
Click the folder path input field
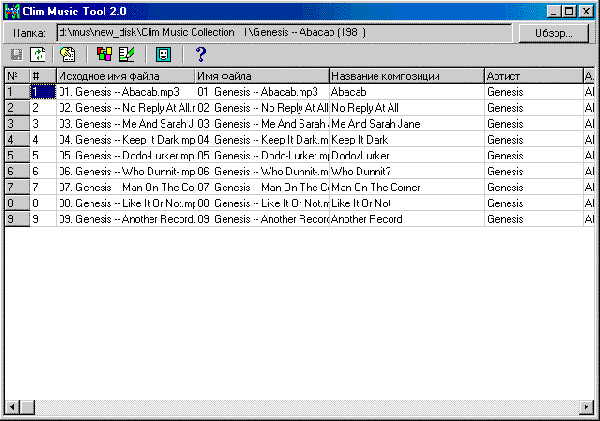pyautogui.click(x=285, y=32)
